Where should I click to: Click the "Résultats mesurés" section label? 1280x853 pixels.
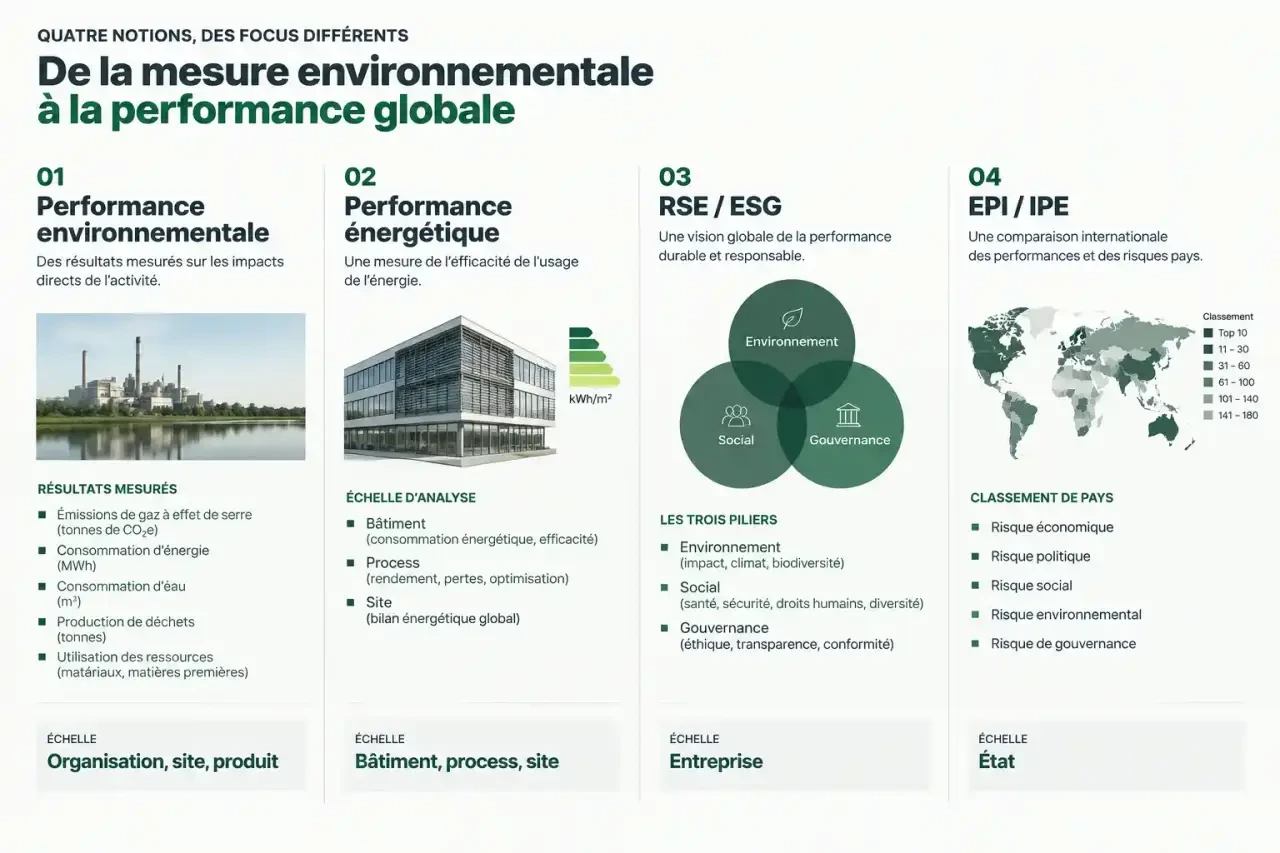pyautogui.click(x=107, y=489)
